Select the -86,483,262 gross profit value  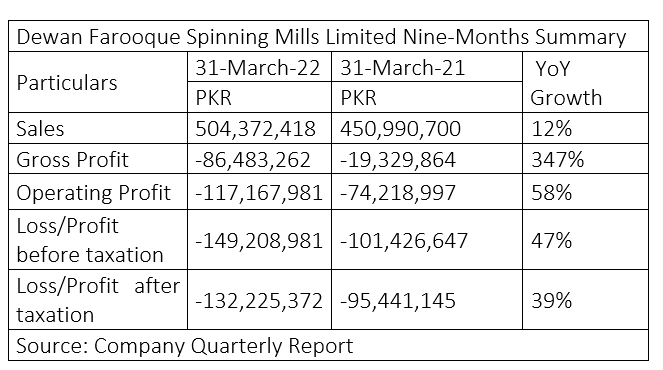[x=260, y=159]
